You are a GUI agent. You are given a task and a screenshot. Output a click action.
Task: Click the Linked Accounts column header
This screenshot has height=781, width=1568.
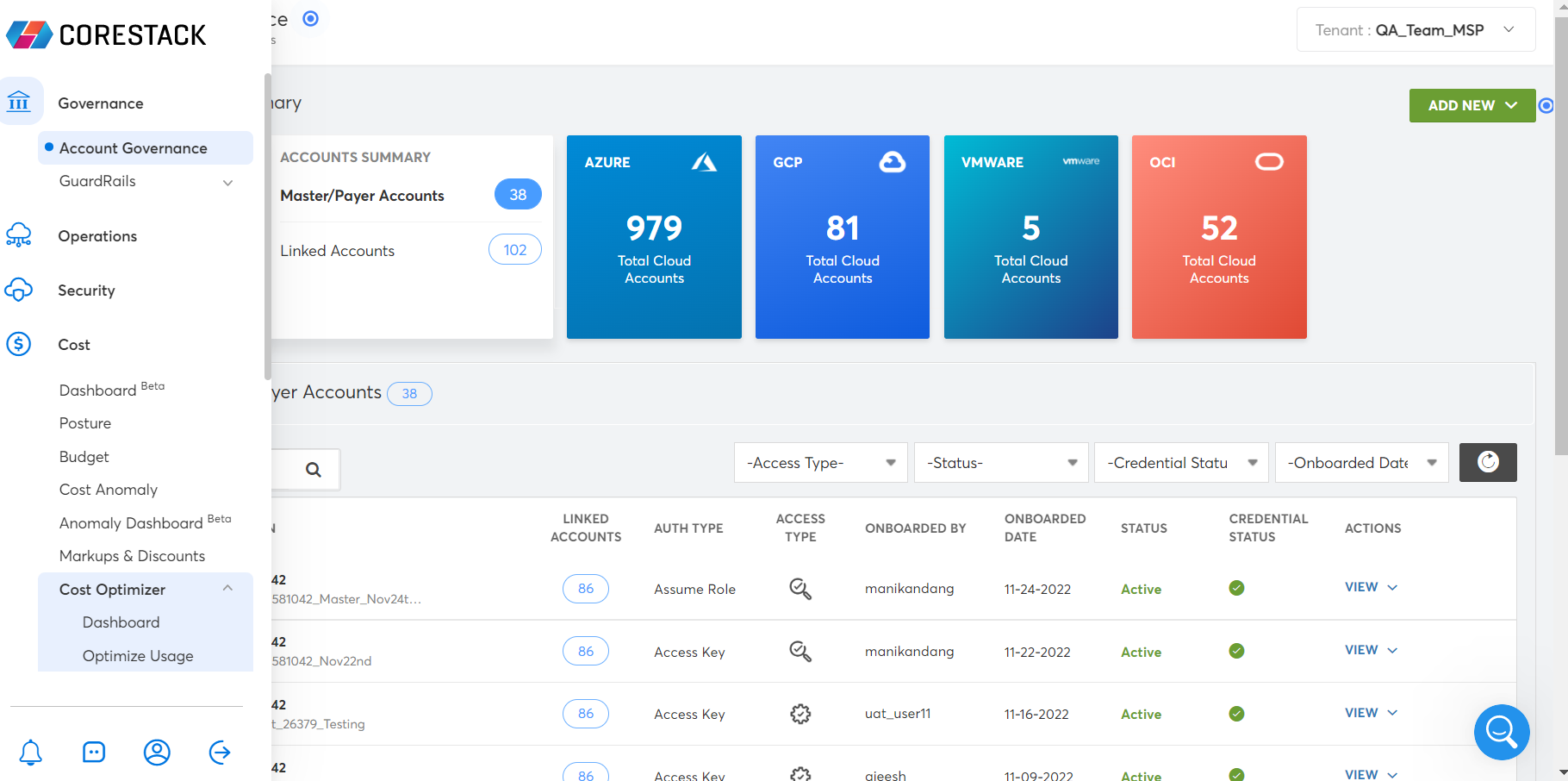(x=586, y=528)
